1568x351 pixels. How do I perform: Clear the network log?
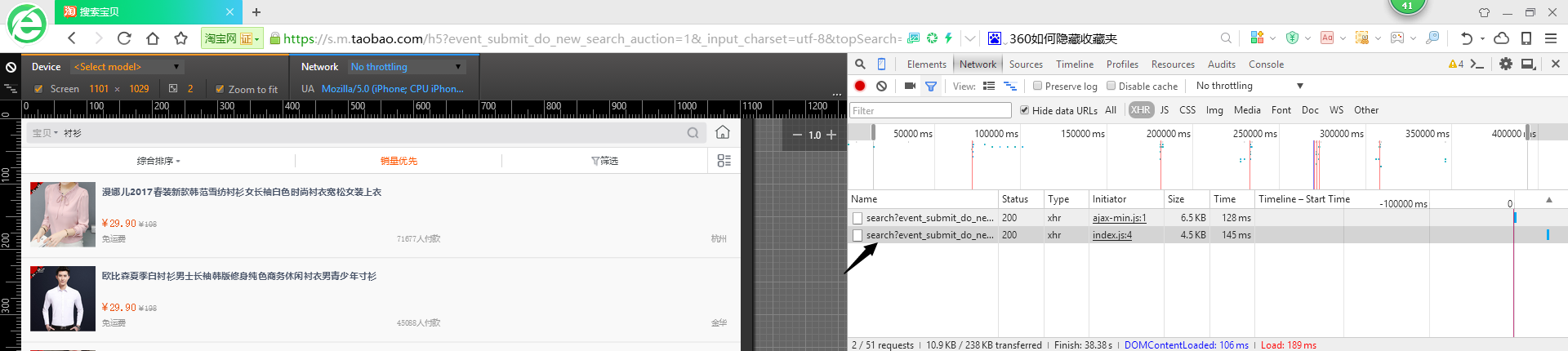point(881,86)
